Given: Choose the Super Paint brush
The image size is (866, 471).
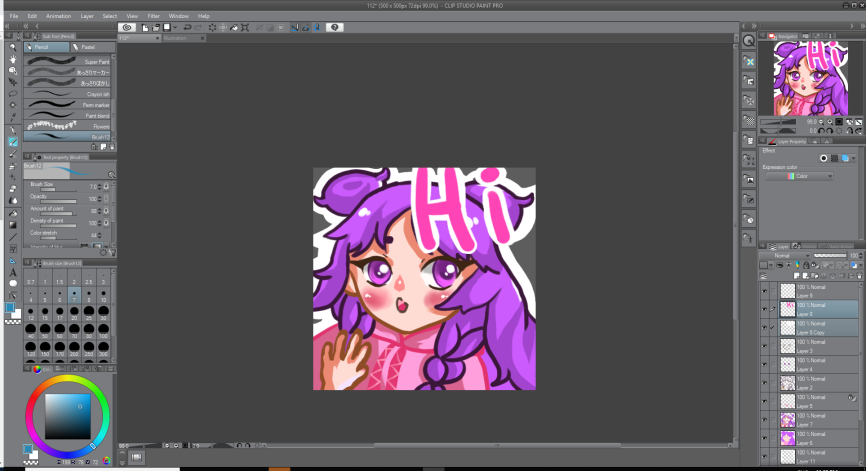Looking at the screenshot, I should tap(67, 61).
